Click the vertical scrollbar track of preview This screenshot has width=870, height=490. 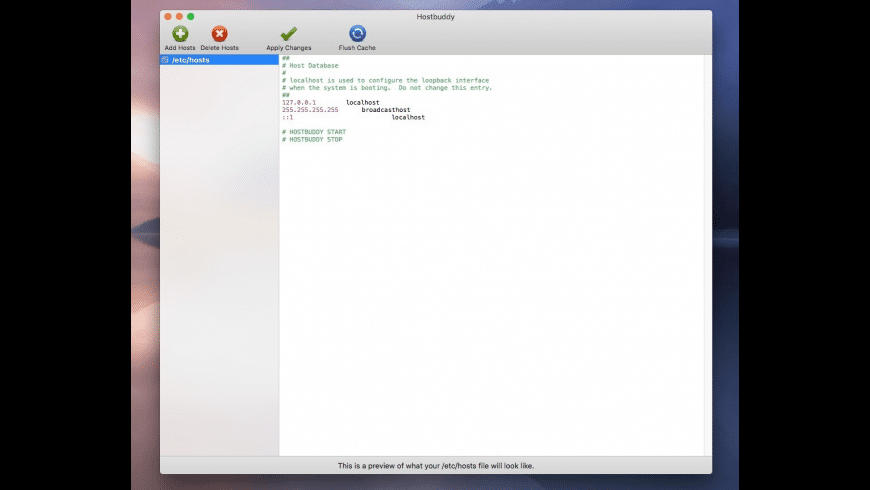707,250
